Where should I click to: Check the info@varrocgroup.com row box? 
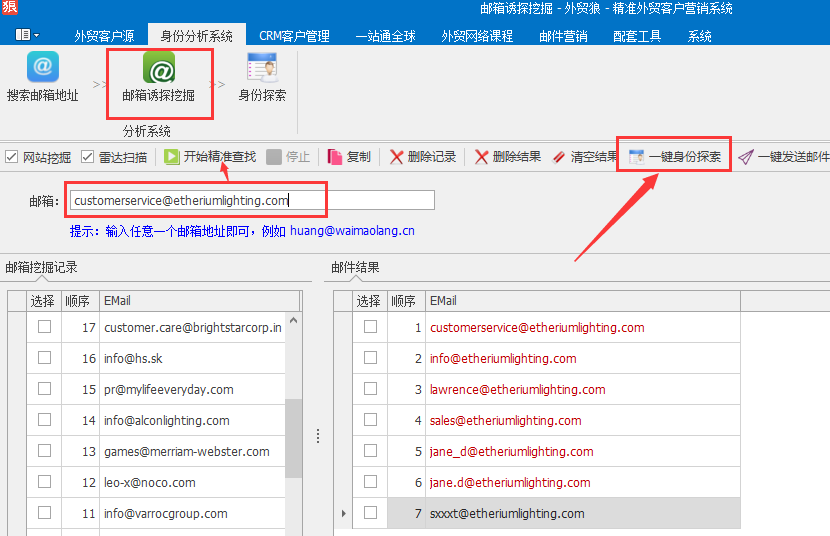click(x=44, y=512)
